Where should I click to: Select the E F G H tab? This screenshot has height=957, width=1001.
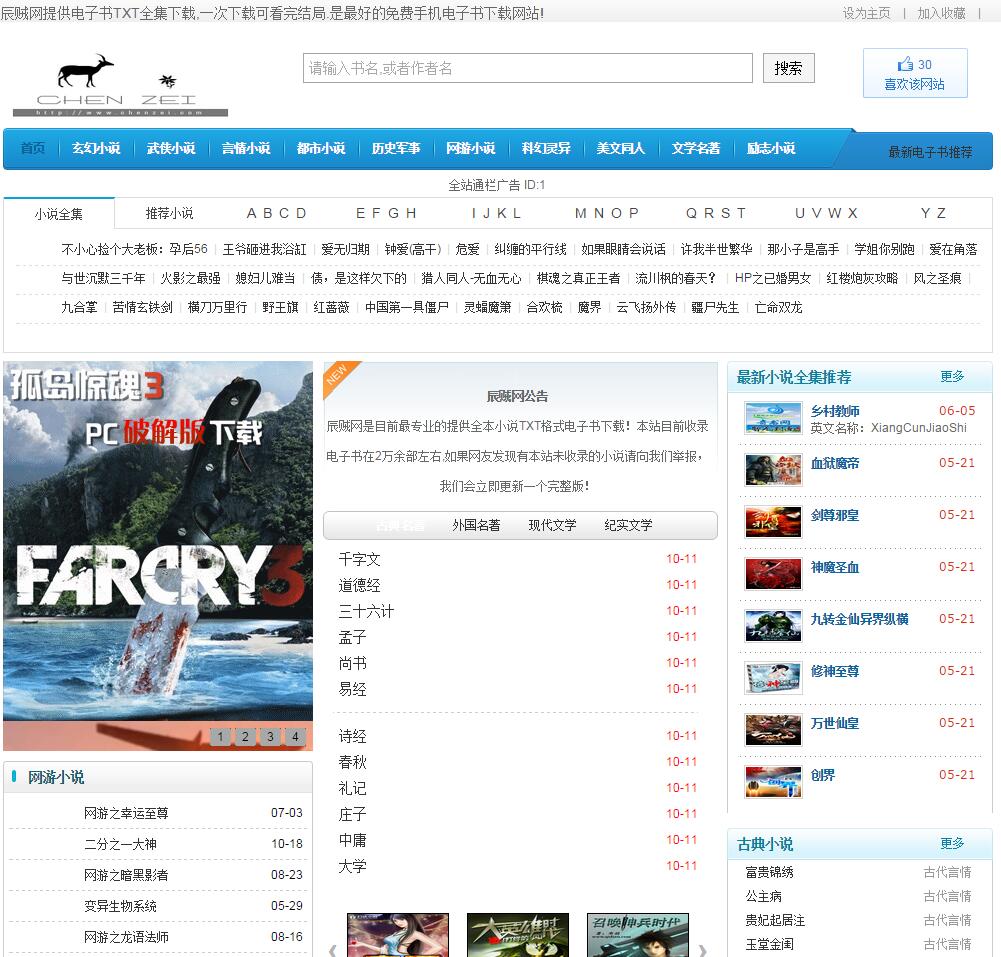(x=386, y=213)
